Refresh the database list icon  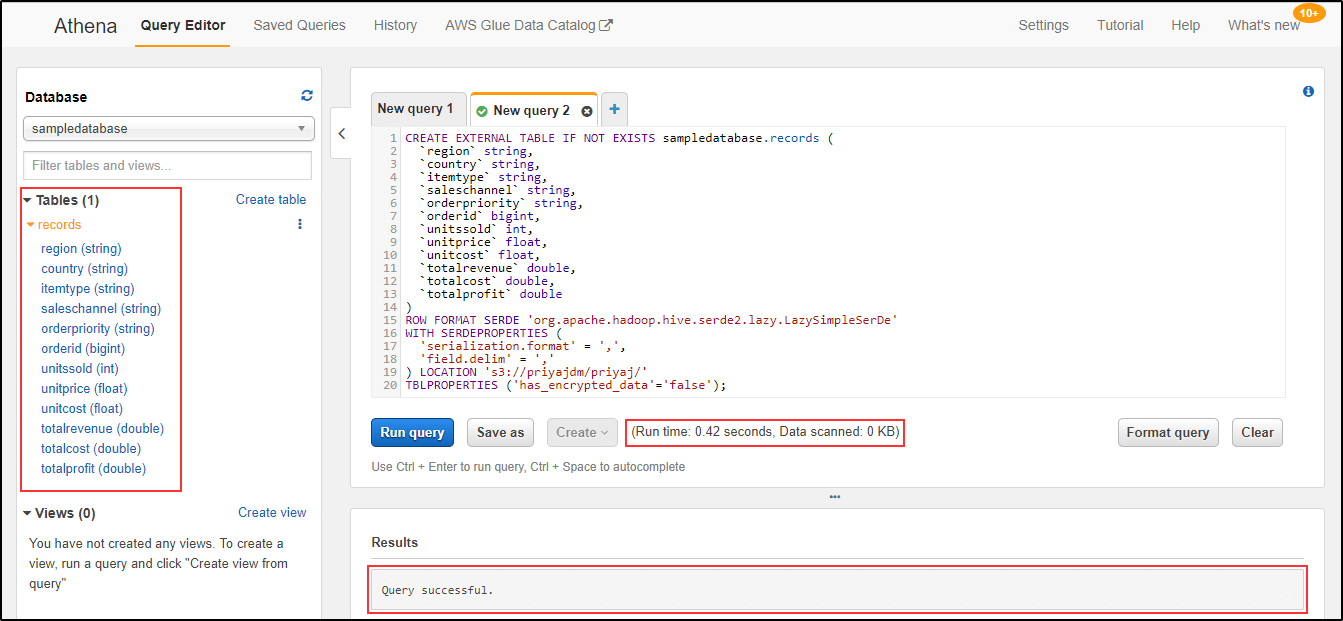coord(307,96)
